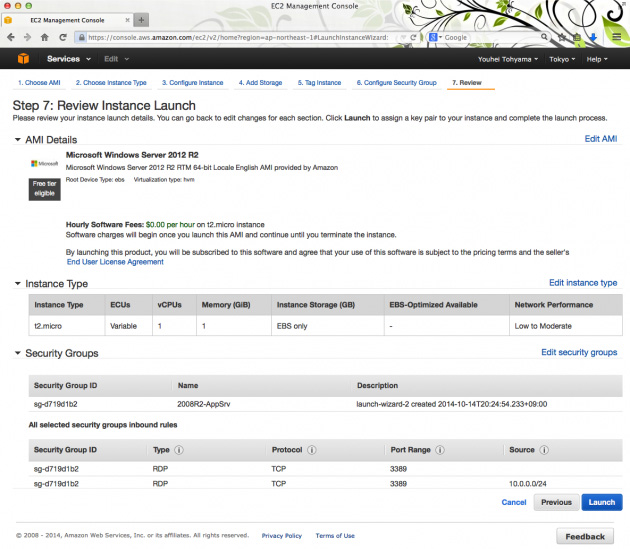
Task: Go to the browser home page icon
Action: (x=45, y=37)
